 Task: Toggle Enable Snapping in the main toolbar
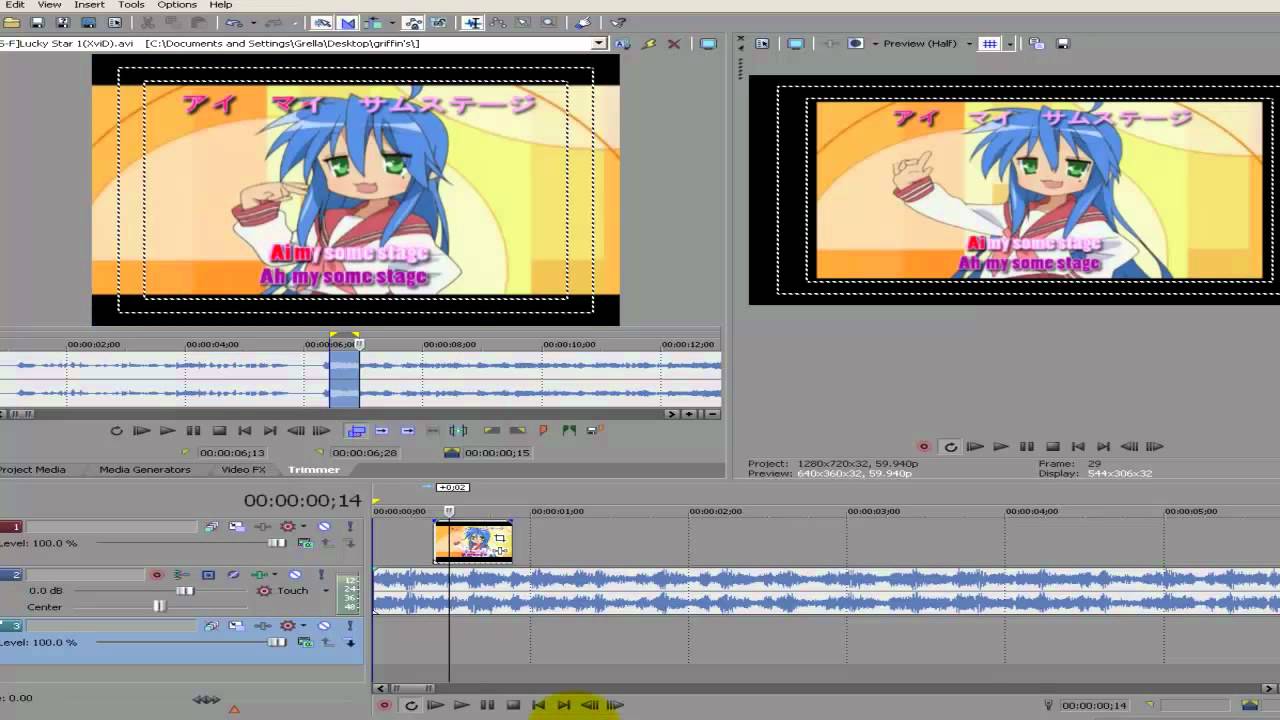[x=322, y=22]
